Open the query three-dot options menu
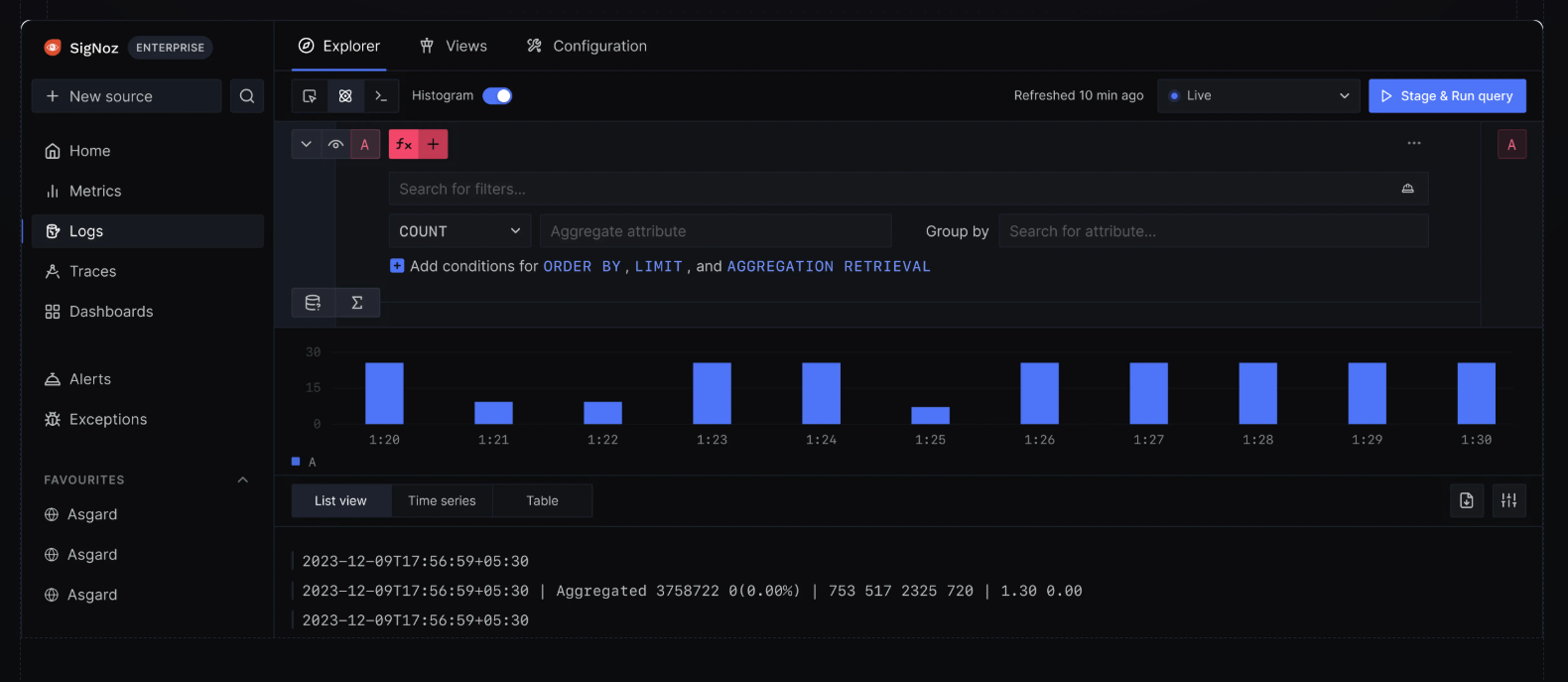The image size is (1568, 682). point(1414,143)
